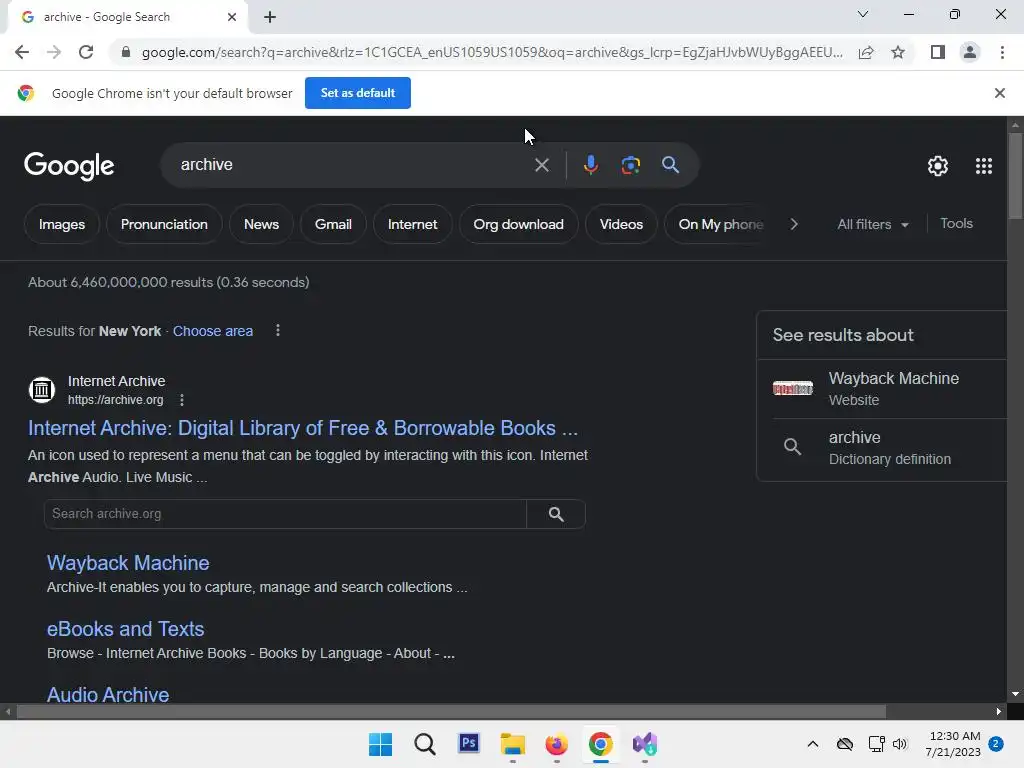Open the tab search chevron
This screenshot has height=768, width=1024.
pos(863,14)
